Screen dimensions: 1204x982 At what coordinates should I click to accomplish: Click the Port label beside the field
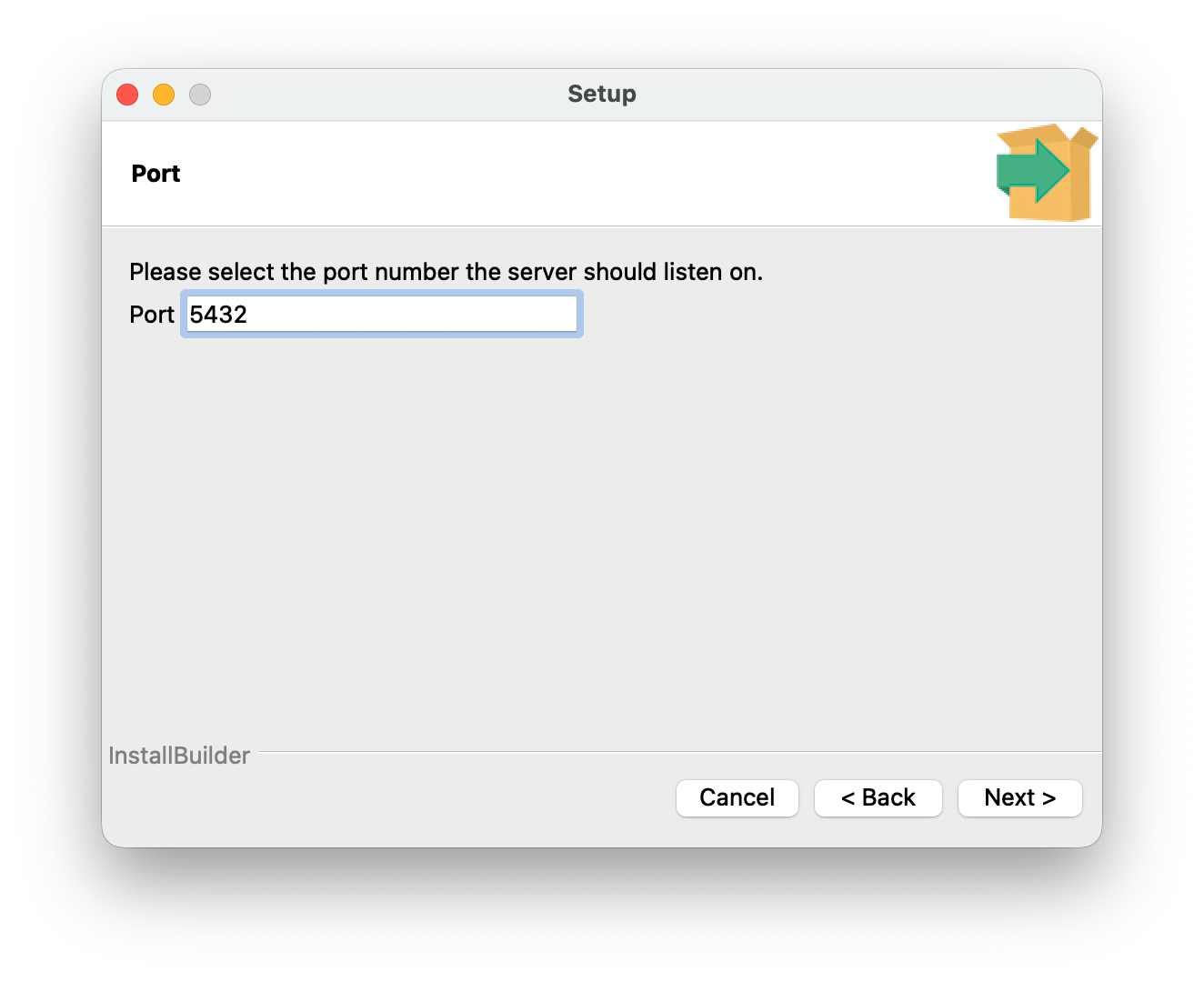click(151, 315)
